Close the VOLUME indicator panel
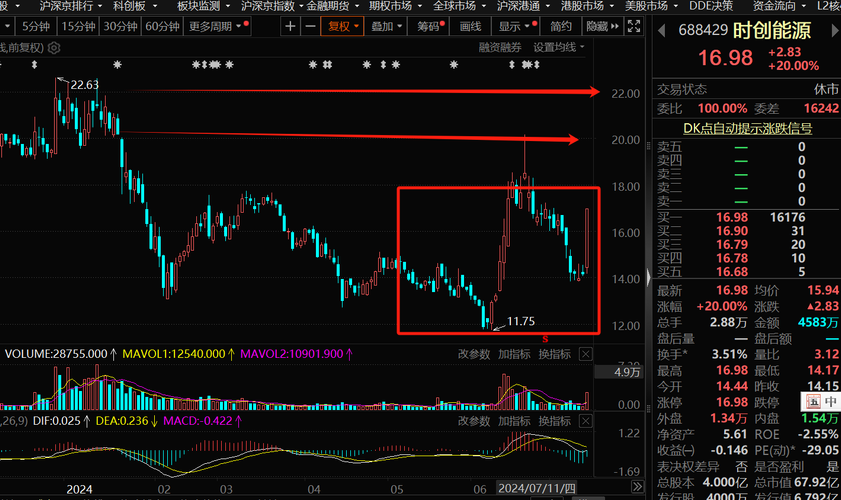This screenshot has width=841, height=500. tap(586, 354)
